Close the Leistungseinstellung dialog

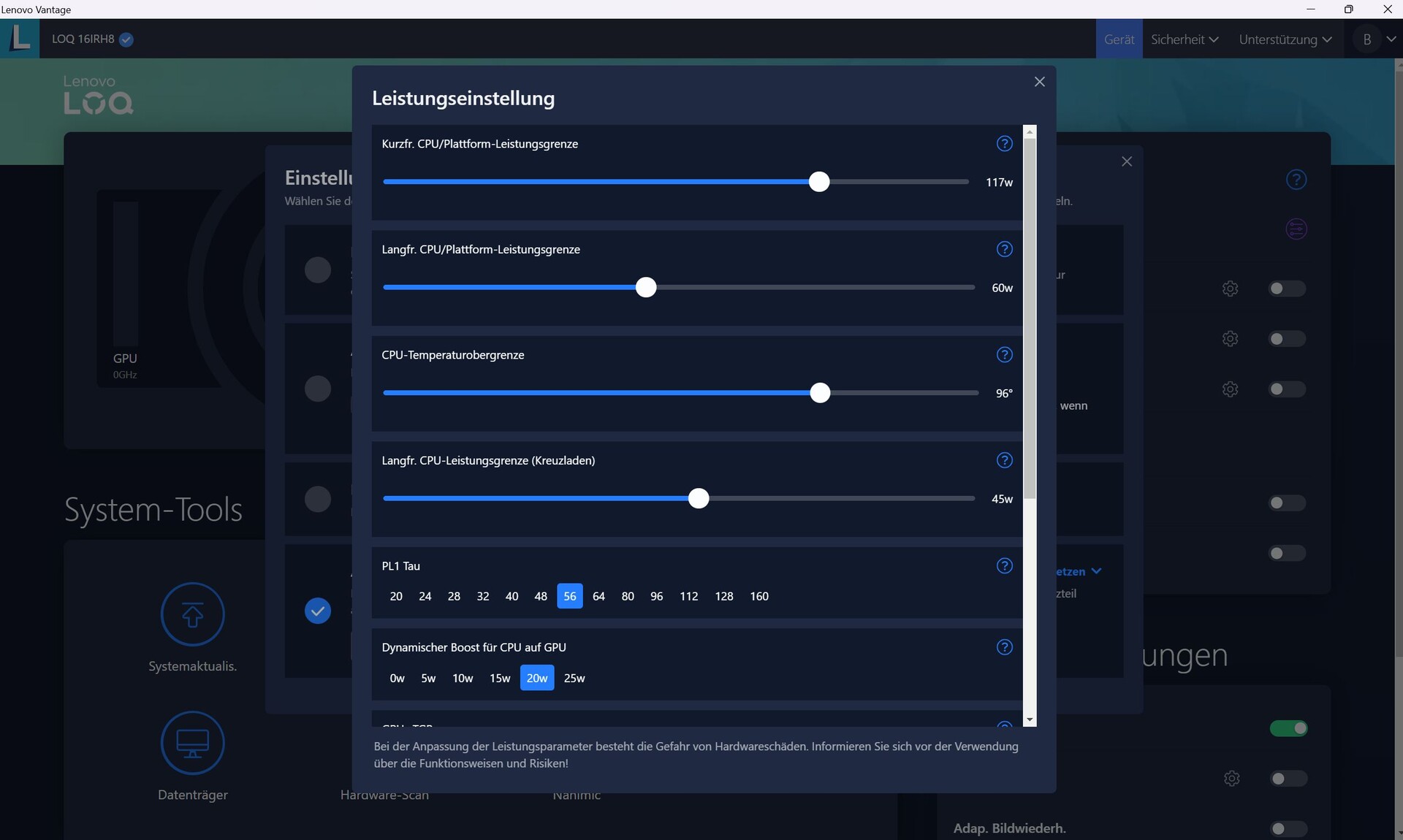tap(1039, 82)
